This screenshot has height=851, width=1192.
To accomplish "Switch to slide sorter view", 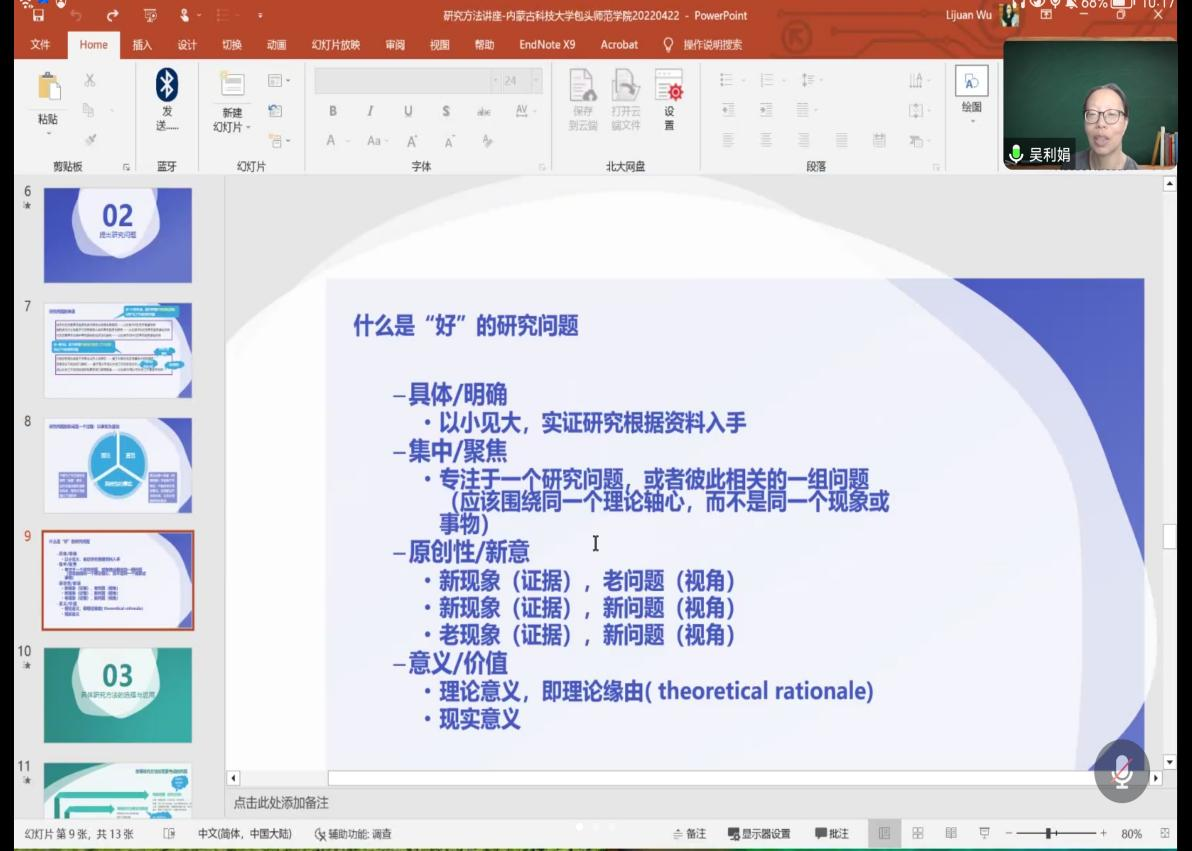I will point(918,833).
